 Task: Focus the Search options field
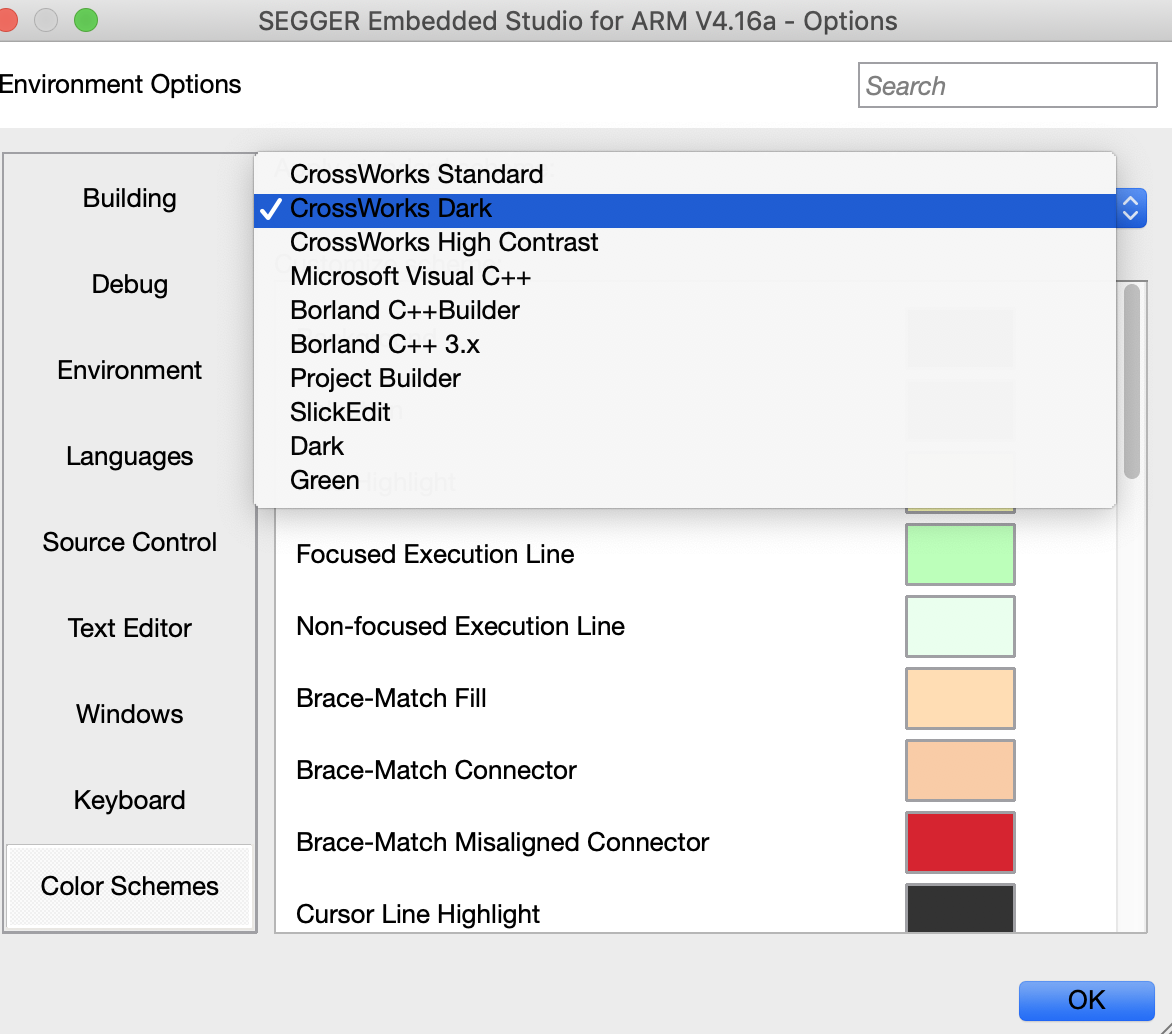1007,85
